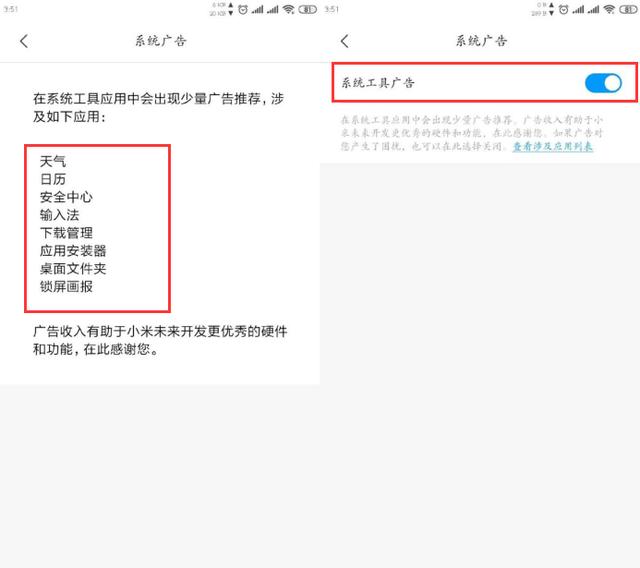This screenshot has height=568, width=640.
Task: Open the 查看涉及应用列表 link
Action: pyautogui.click(x=553, y=146)
